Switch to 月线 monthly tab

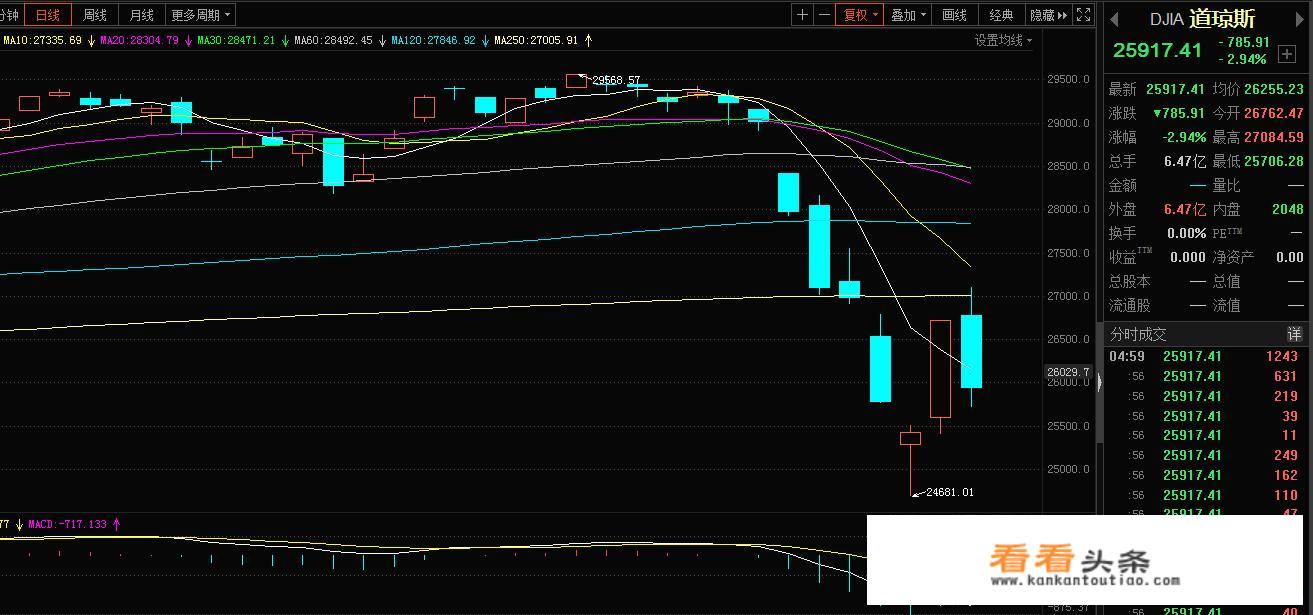coord(142,15)
